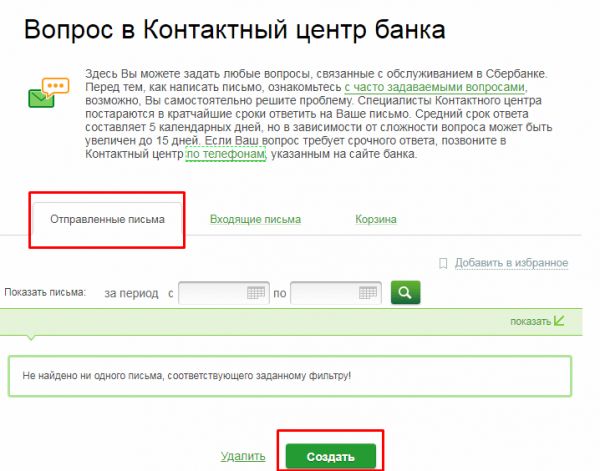Click the 'Показать письма:' label

pos(45,292)
